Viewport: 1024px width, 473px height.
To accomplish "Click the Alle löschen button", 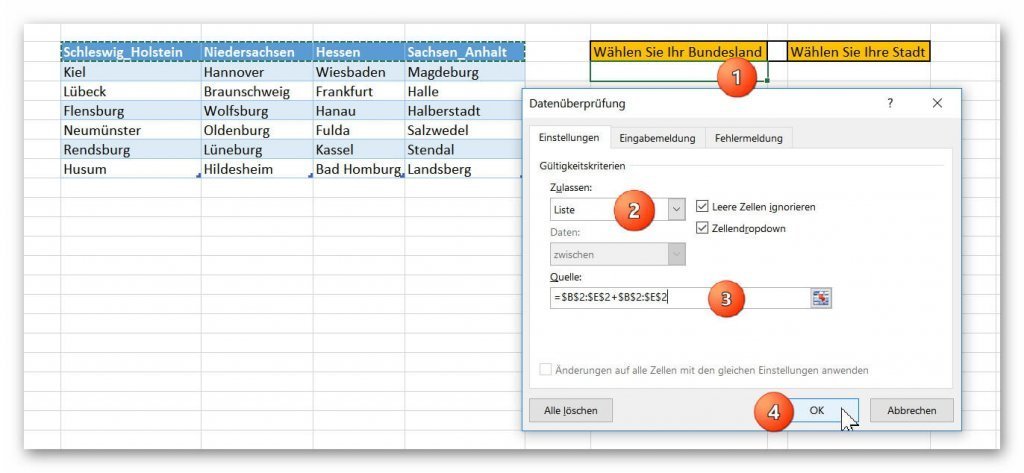I will (571, 410).
